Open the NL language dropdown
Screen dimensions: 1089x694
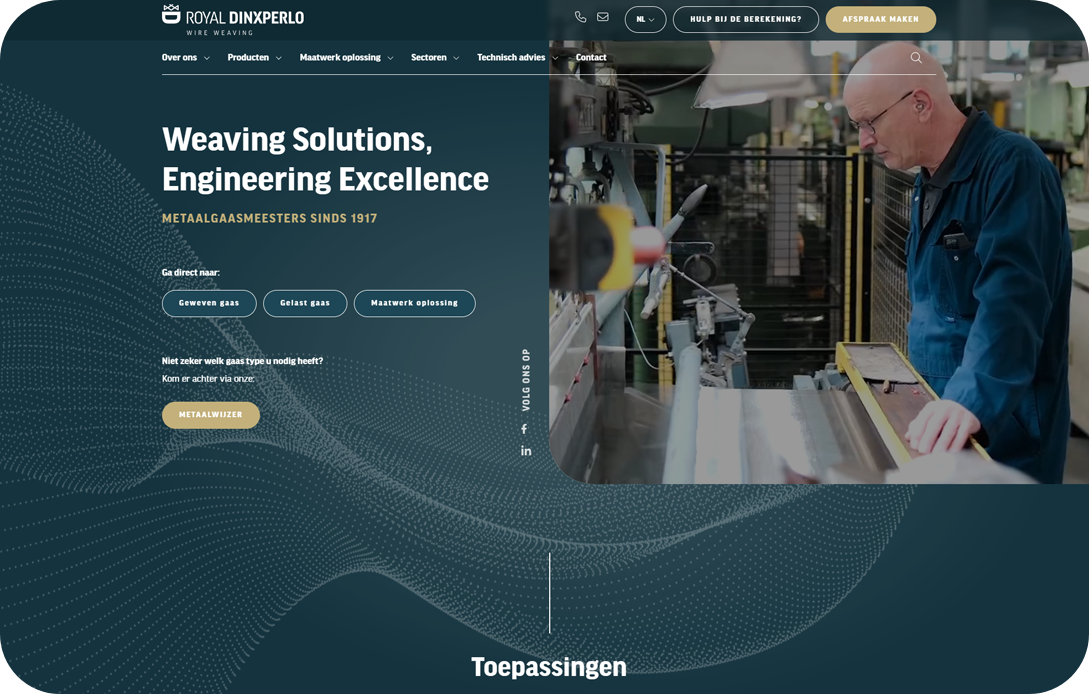(x=645, y=19)
